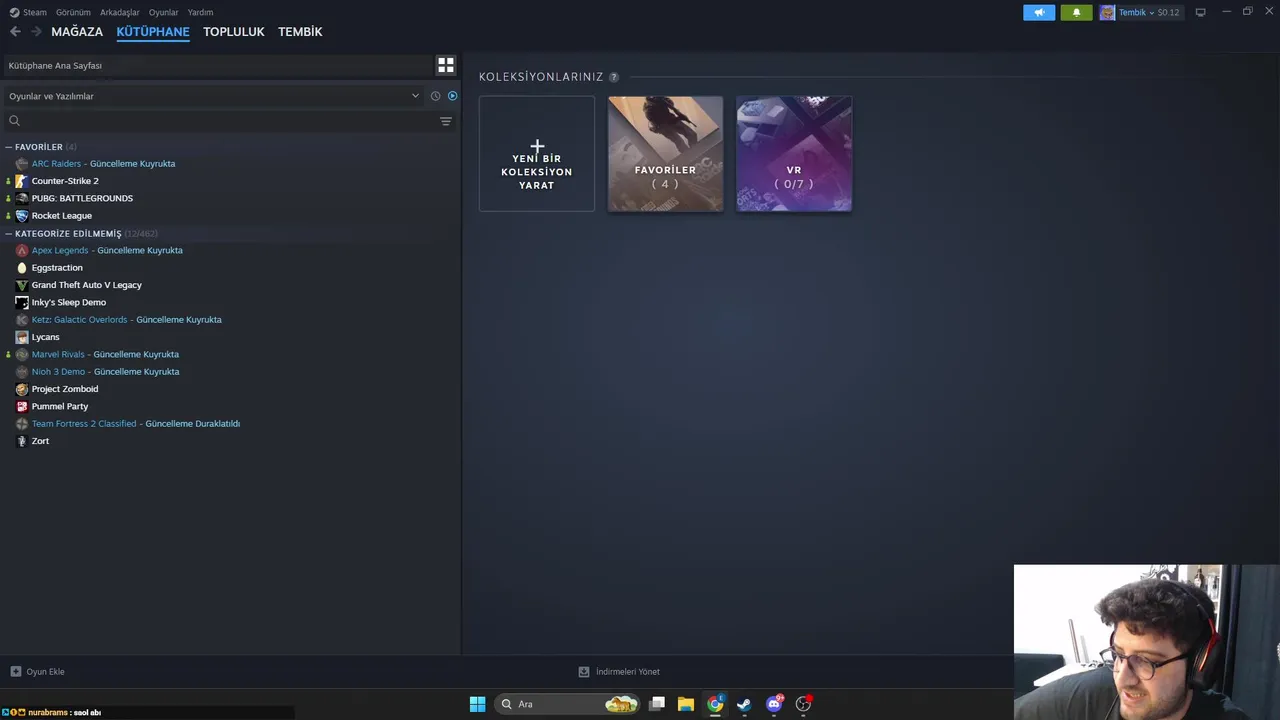Open Task View in the taskbar

pos(657,704)
